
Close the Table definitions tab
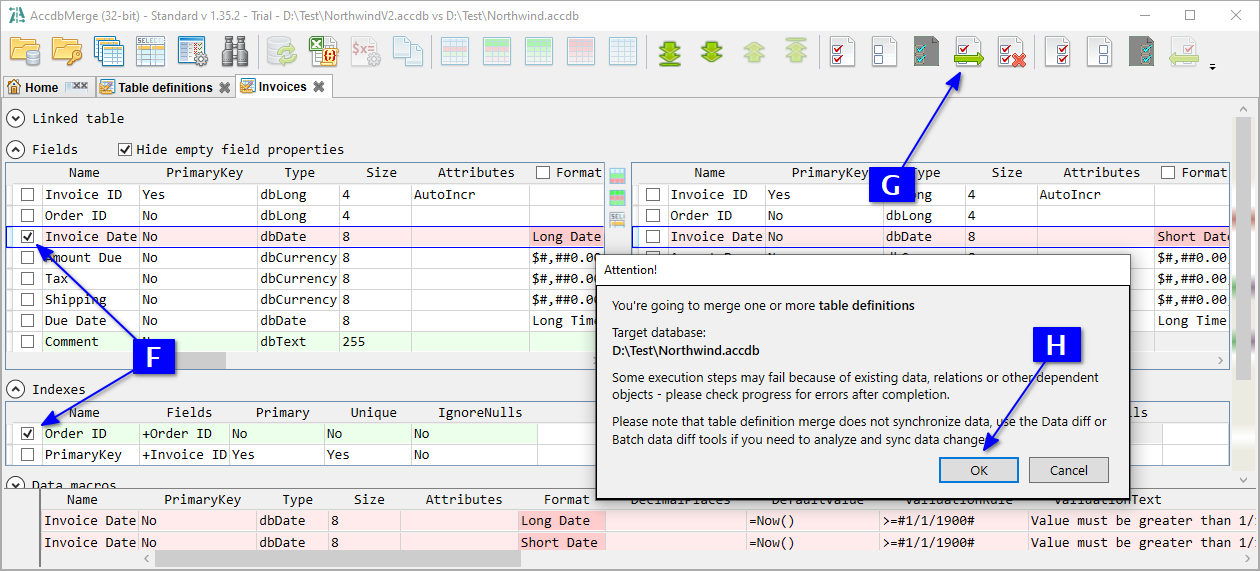(224, 87)
